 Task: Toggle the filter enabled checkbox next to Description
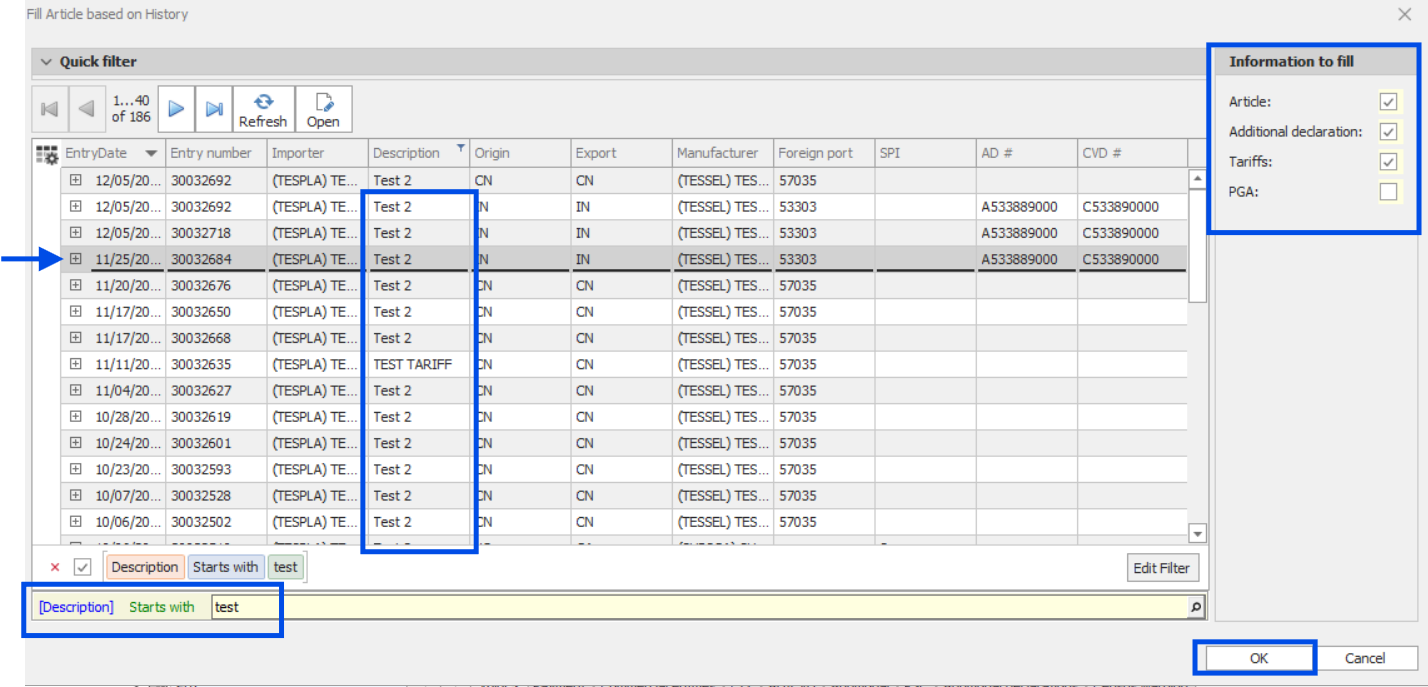82,567
